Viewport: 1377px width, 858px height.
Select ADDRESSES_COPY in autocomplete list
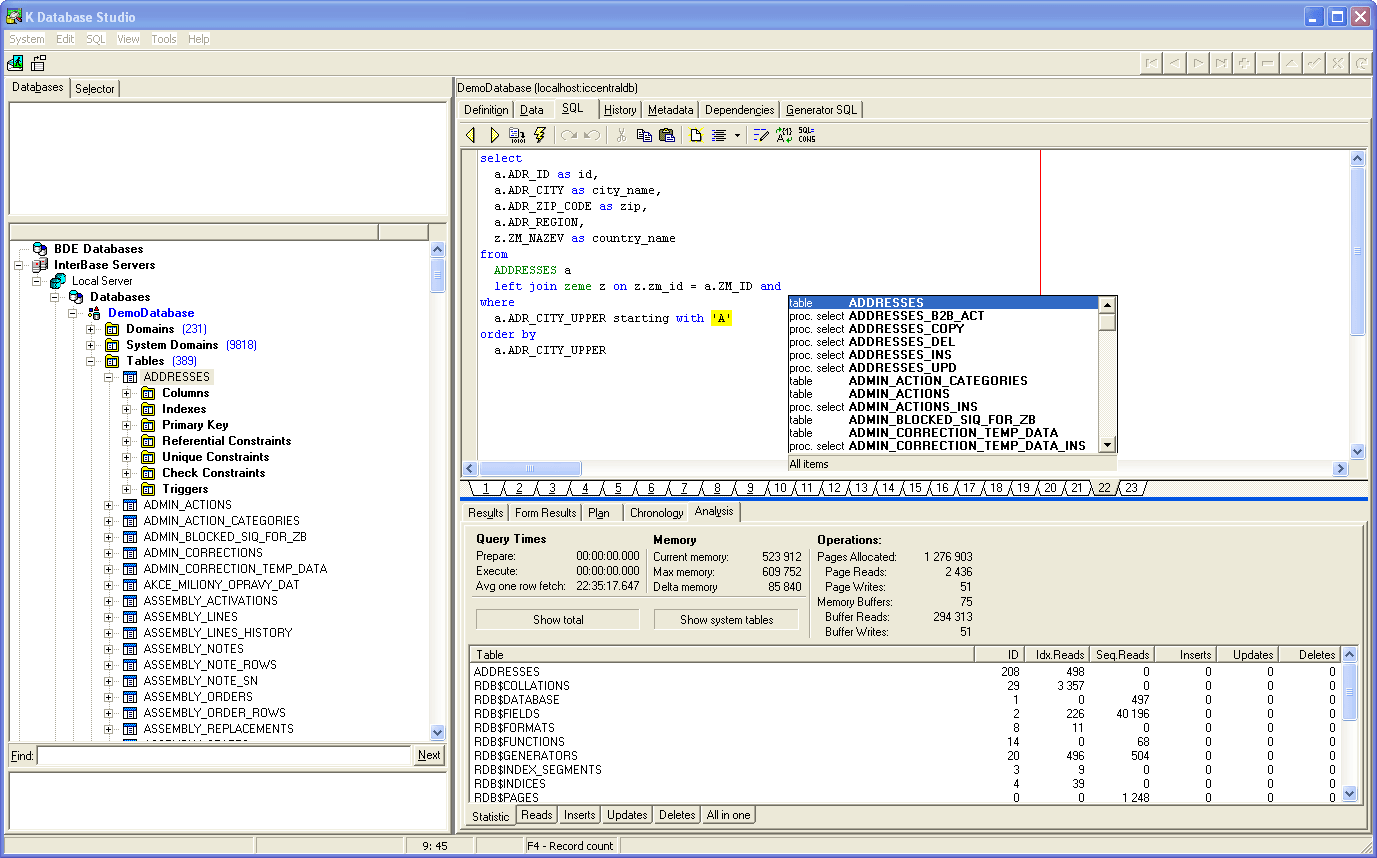(x=905, y=329)
